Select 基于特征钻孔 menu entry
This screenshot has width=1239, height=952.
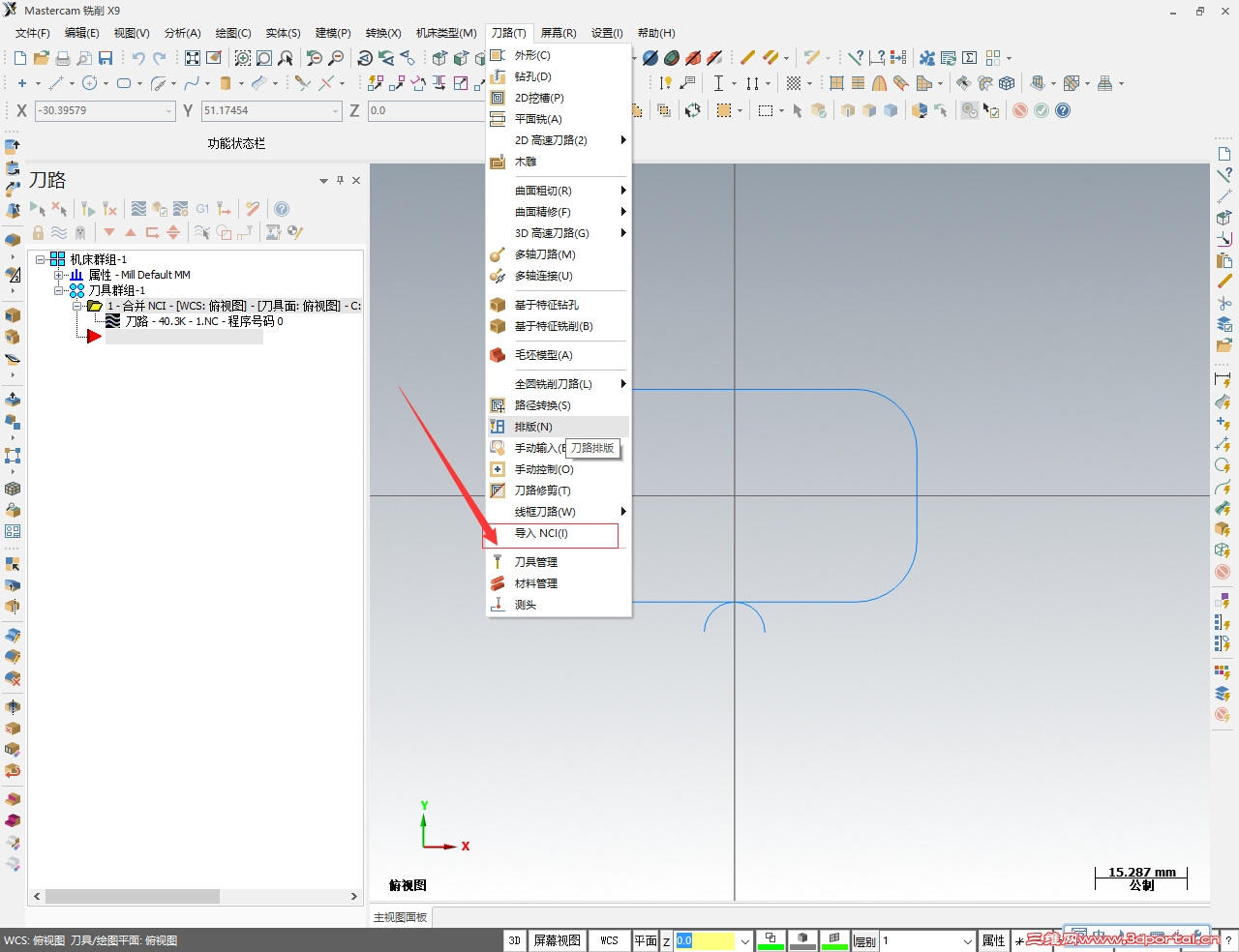pyautogui.click(x=558, y=305)
